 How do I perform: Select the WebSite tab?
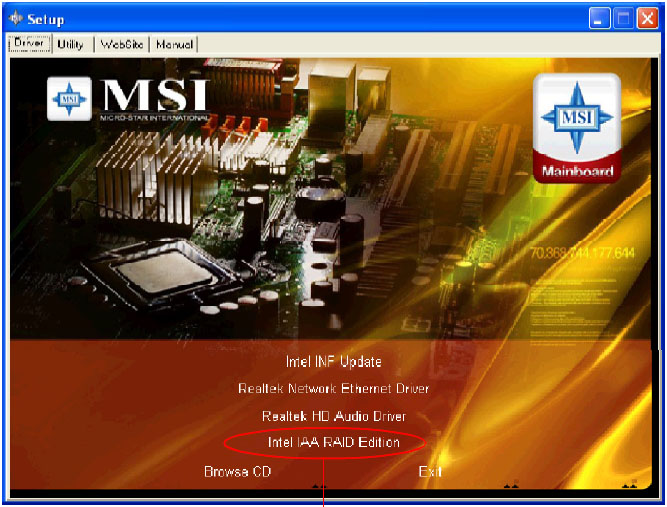(122, 44)
